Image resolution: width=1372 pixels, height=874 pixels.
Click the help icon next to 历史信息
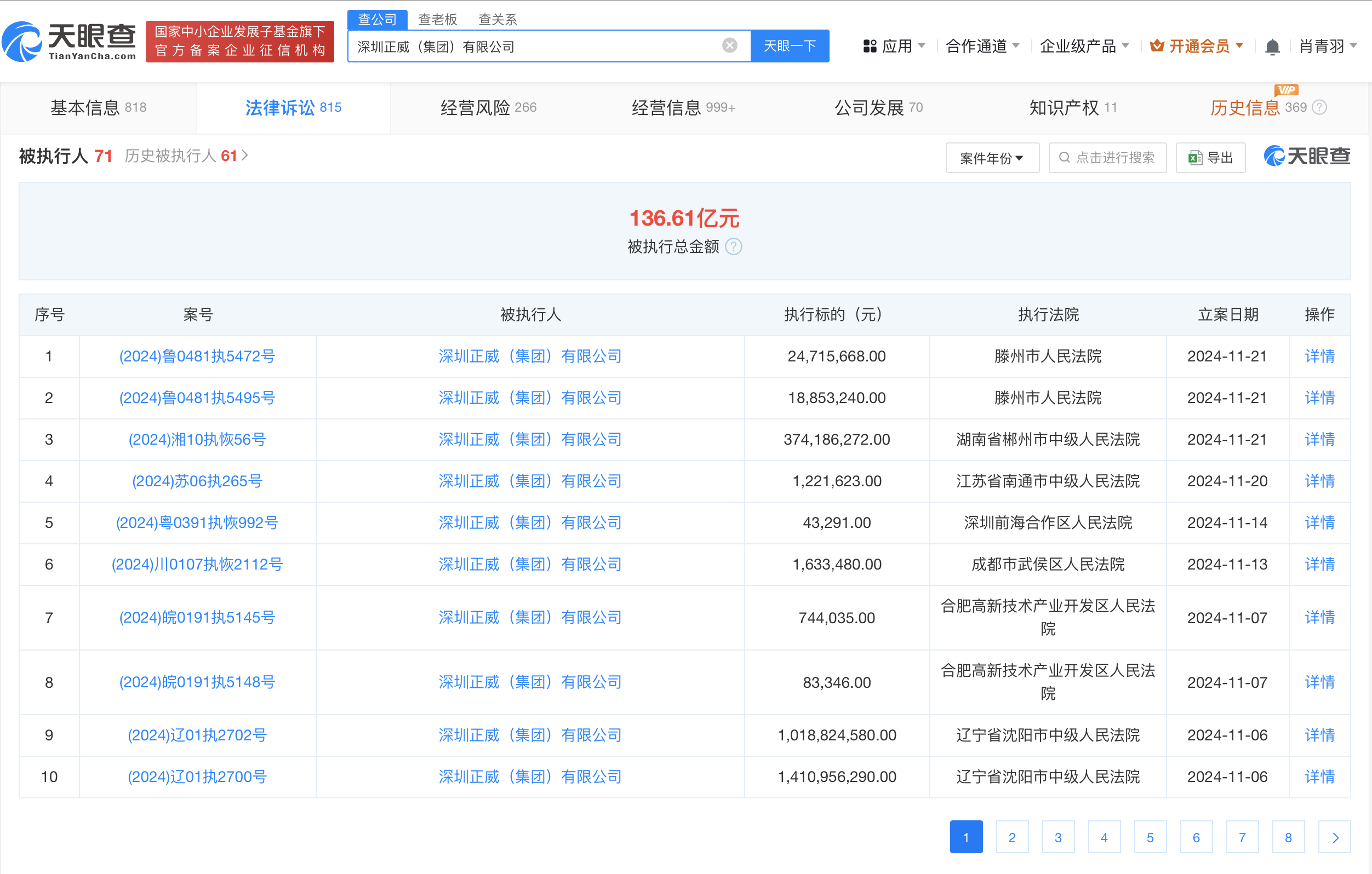(1319, 108)
